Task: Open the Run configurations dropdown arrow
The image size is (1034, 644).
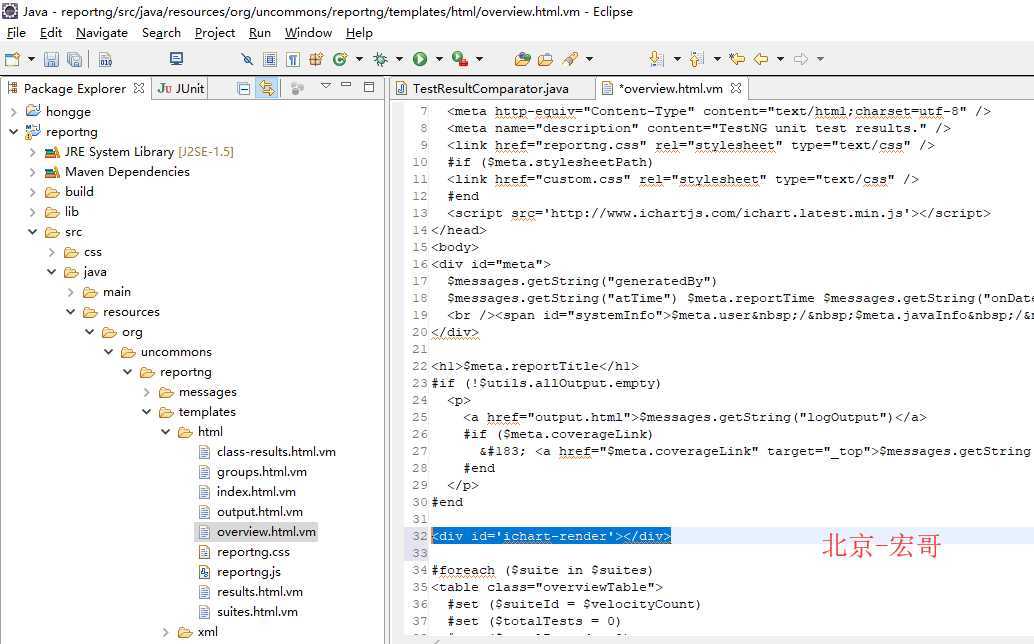Action: click(x=439, y=59)
